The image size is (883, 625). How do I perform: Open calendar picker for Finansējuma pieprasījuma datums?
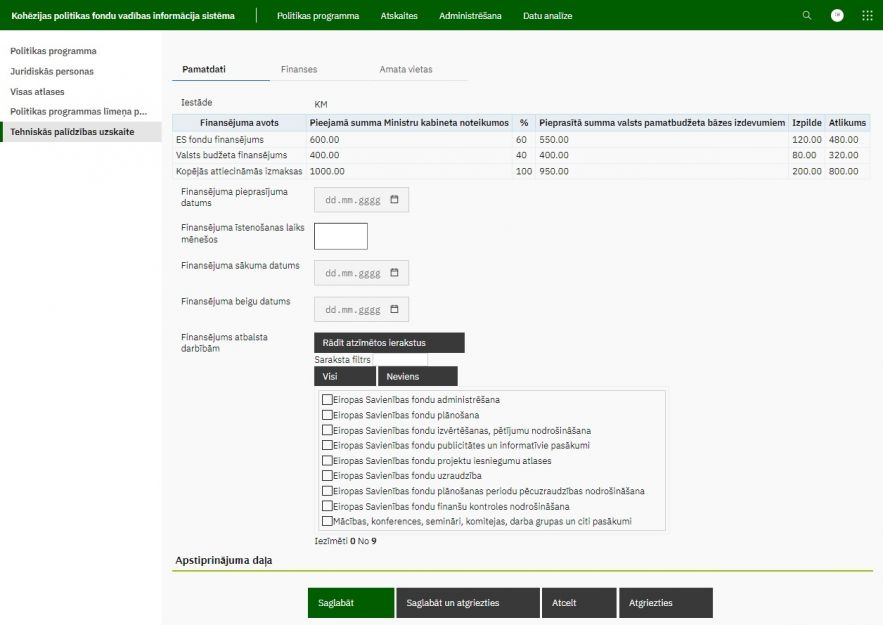tap(394, 200)
